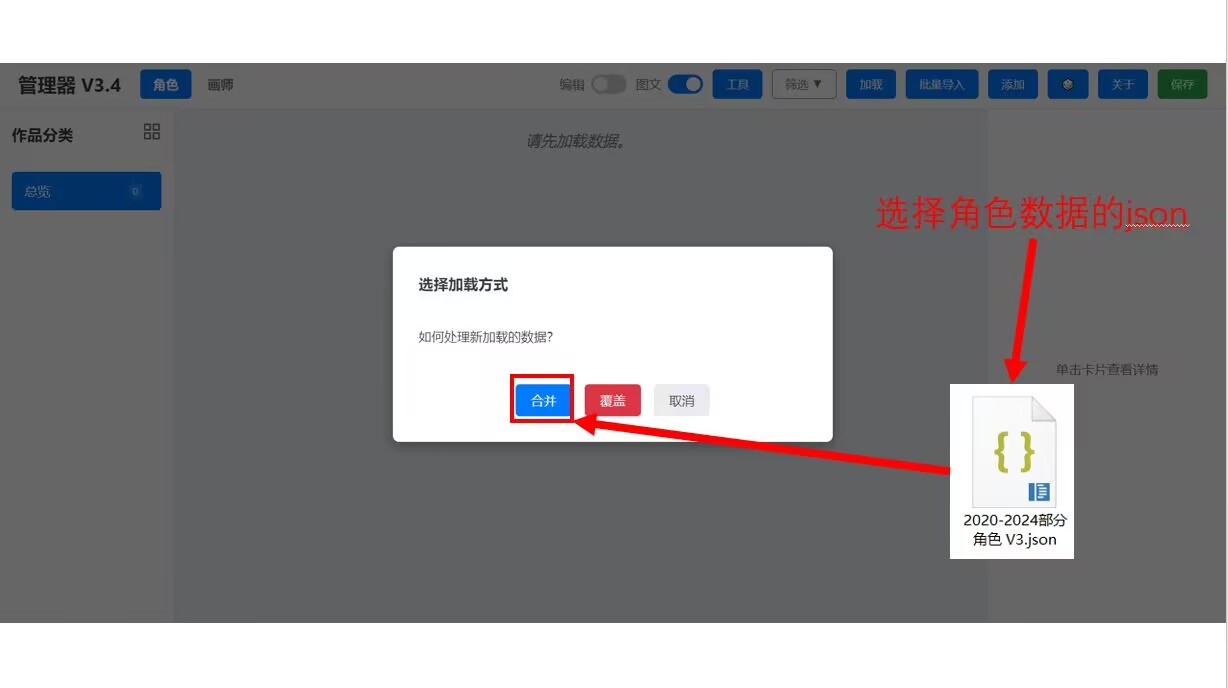Image resolution: width=1228 pixels, height=688 pixels.
Task: Select the 总览 category in sidebar
Action: [86, 191]
